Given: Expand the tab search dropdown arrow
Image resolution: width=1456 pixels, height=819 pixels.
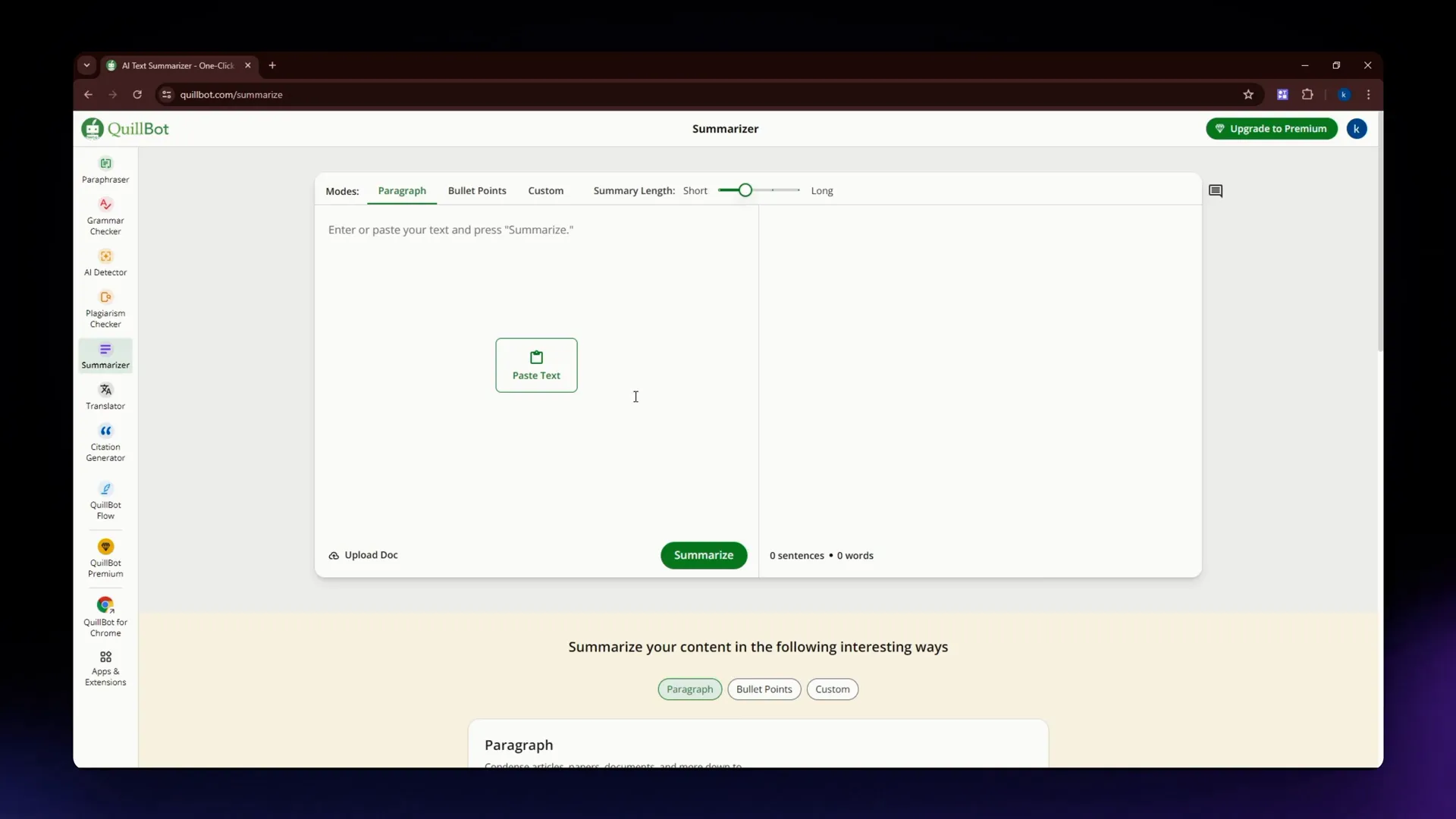Looking at the screenshot, I should click(x=86, y=65).
